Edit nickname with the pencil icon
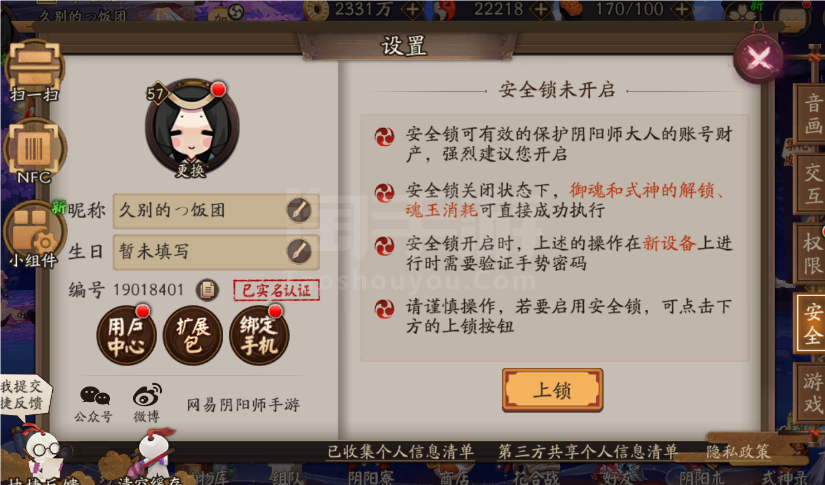Viewport: 825px width, 485px height. pos(299,210)
